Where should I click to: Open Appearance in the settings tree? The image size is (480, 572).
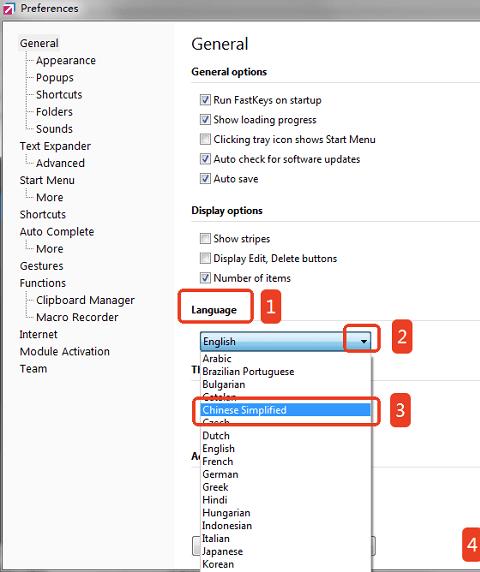click(x=66, y=60)
